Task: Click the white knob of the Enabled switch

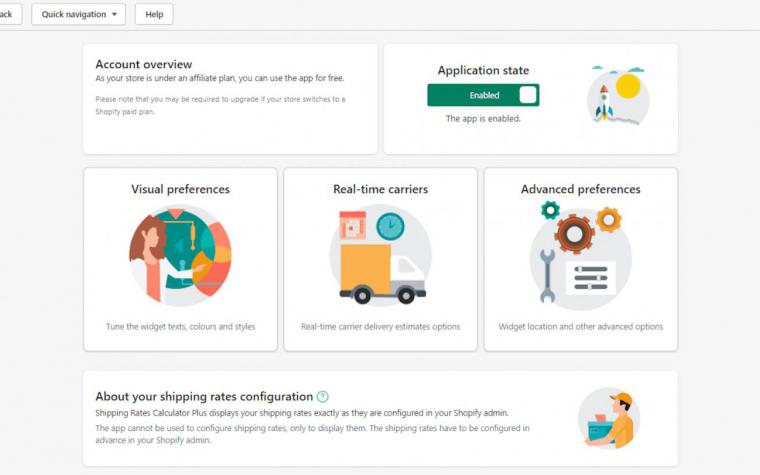Action: [x=528, y=95]
